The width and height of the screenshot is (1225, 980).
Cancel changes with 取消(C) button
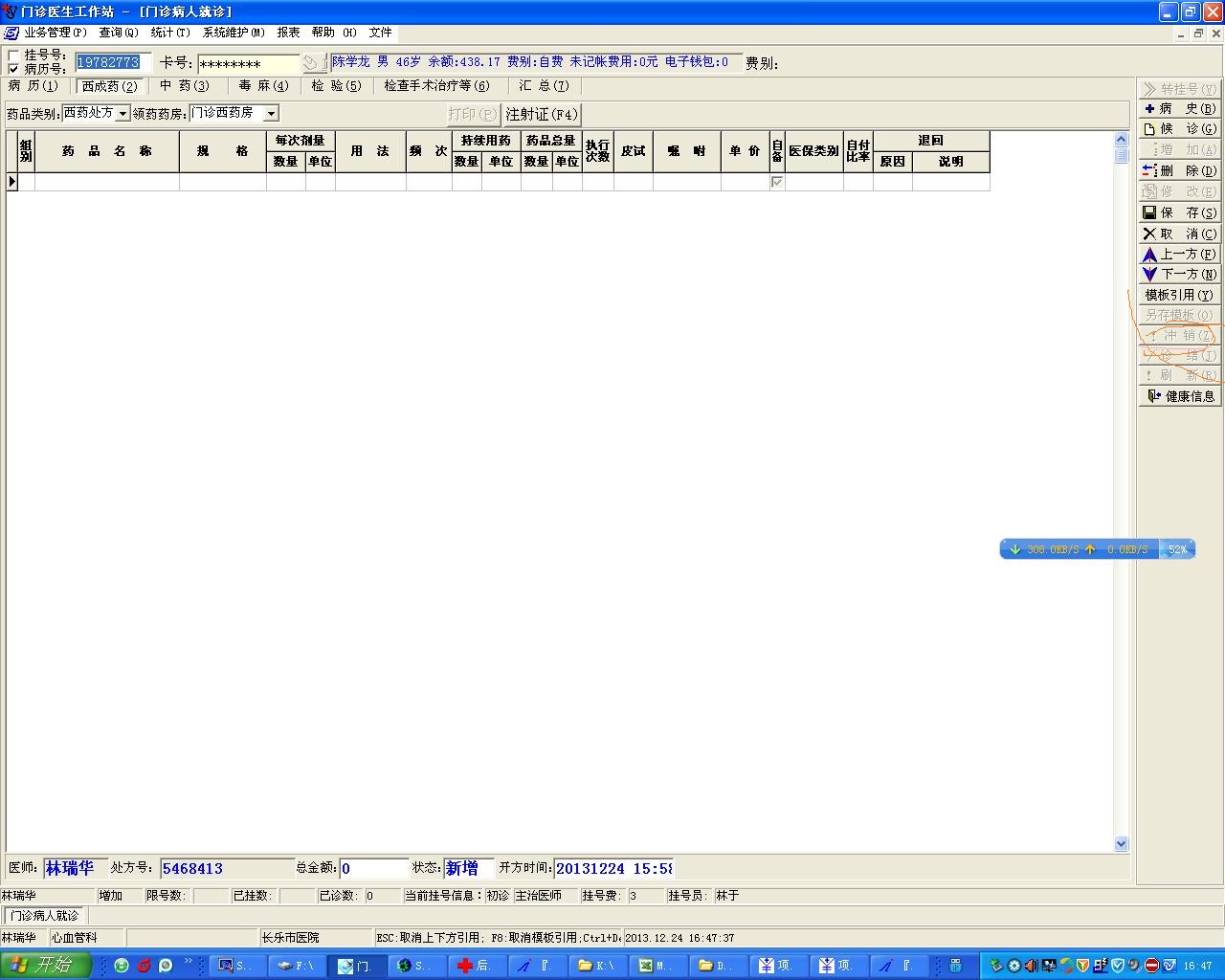tap(1179, 234)
